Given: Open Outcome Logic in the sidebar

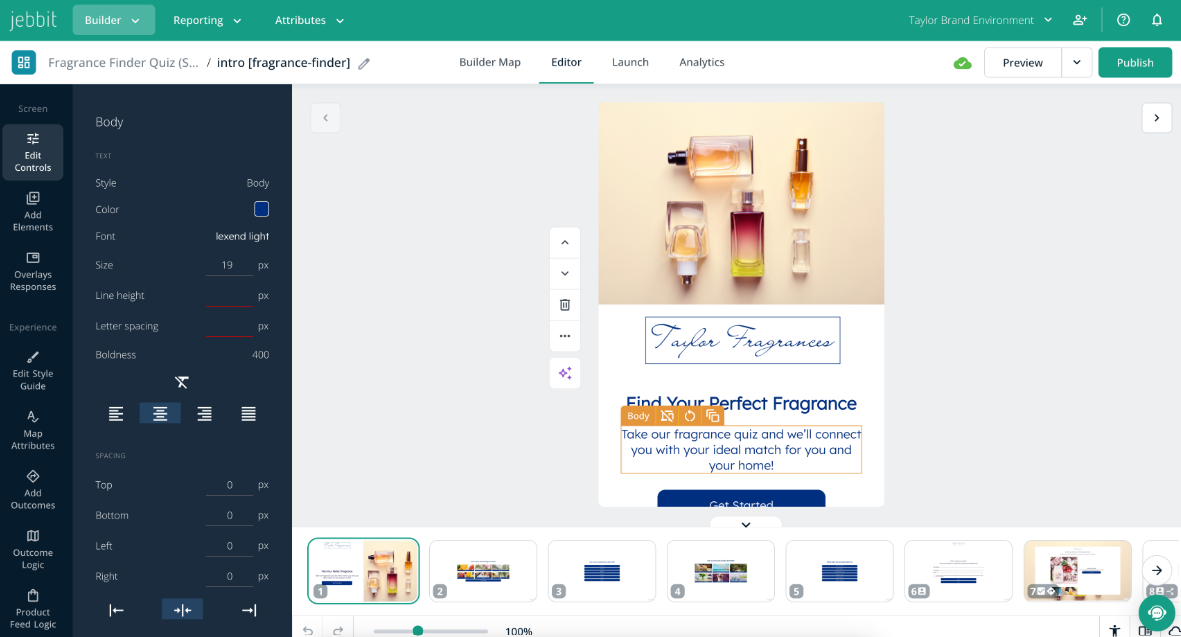Looking at the screenshot, I should pos(32,549).
